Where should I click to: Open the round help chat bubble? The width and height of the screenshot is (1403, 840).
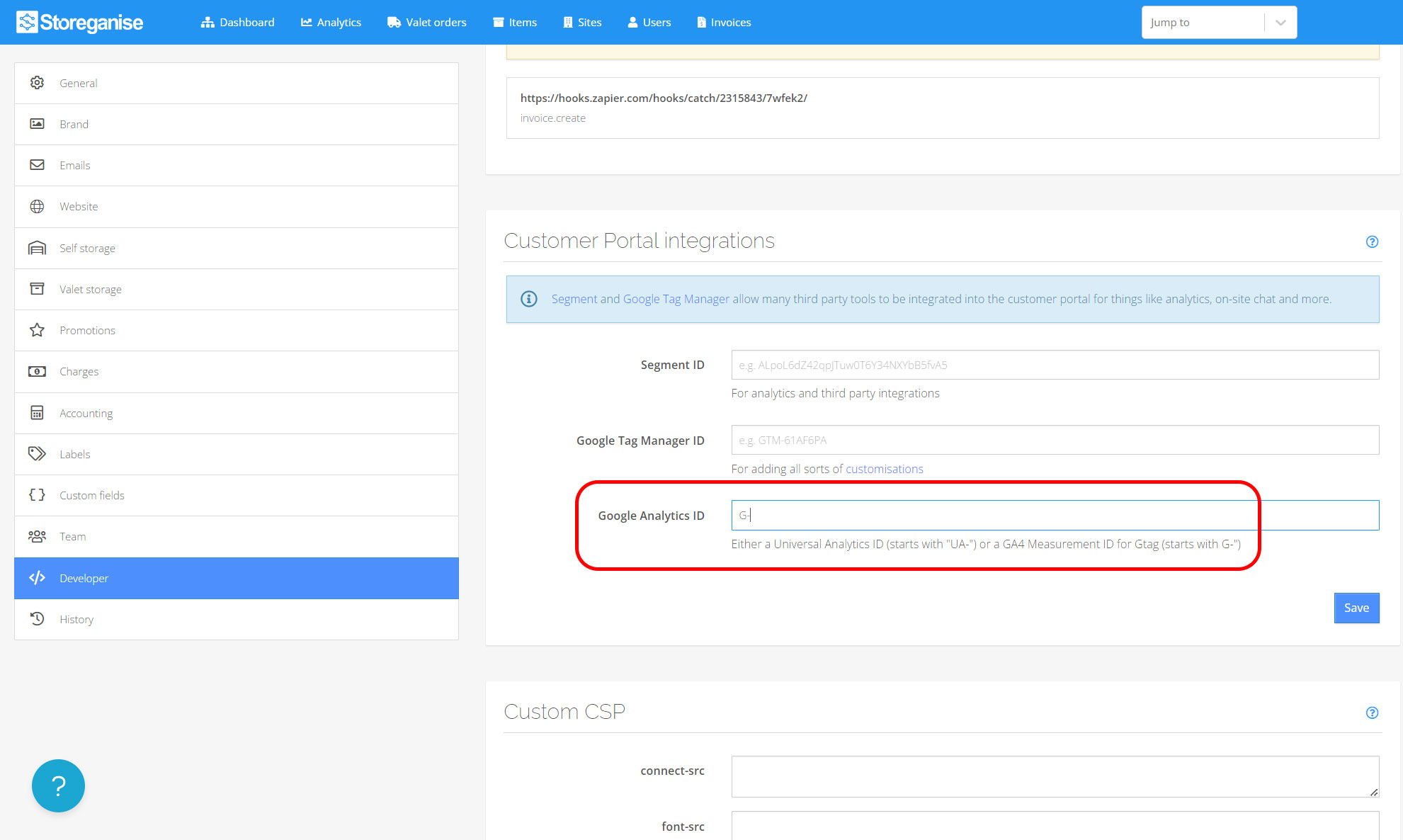click(x=58, y=785)
